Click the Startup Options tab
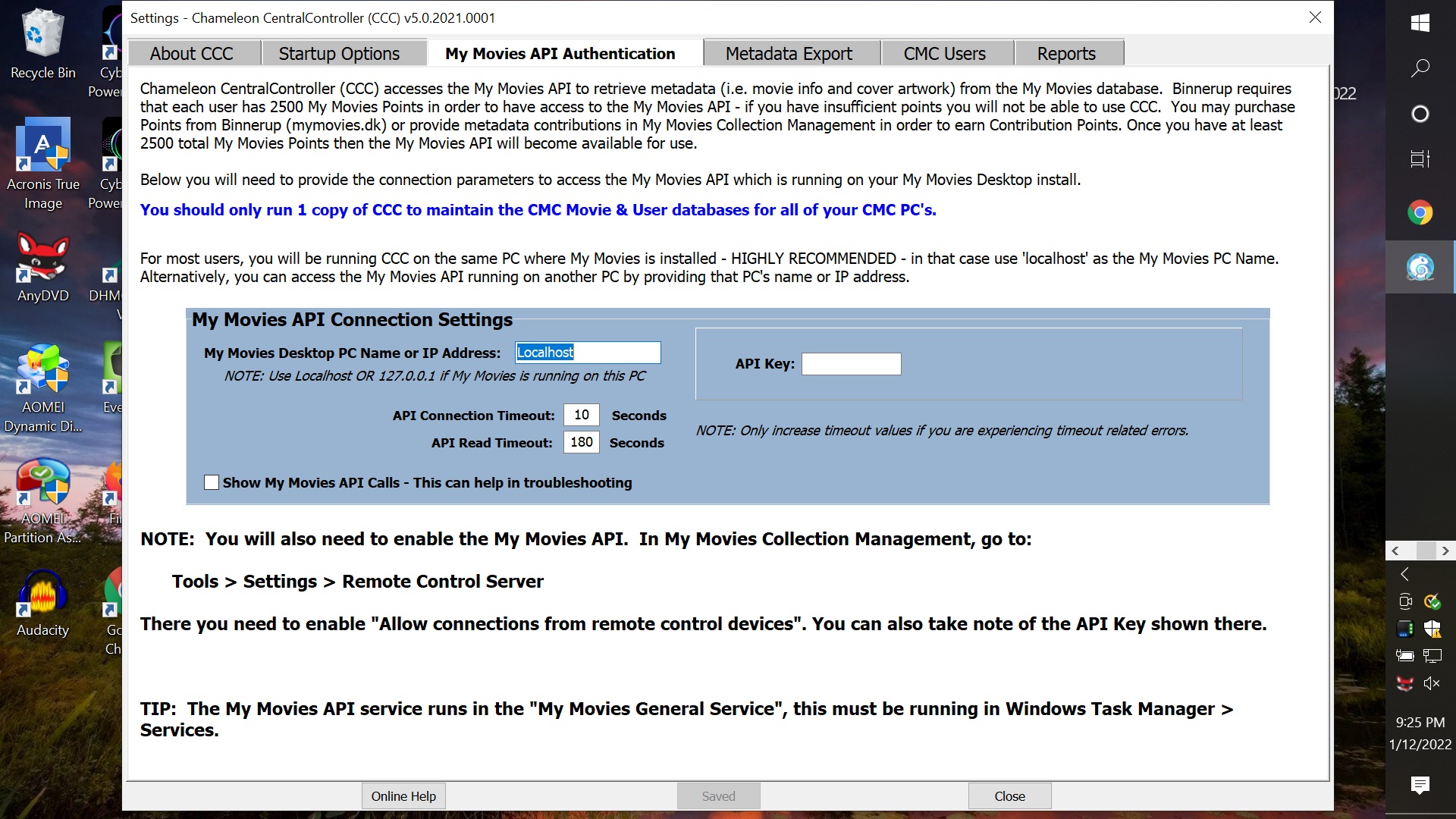 pyautogui.click(x=338, y=53)
